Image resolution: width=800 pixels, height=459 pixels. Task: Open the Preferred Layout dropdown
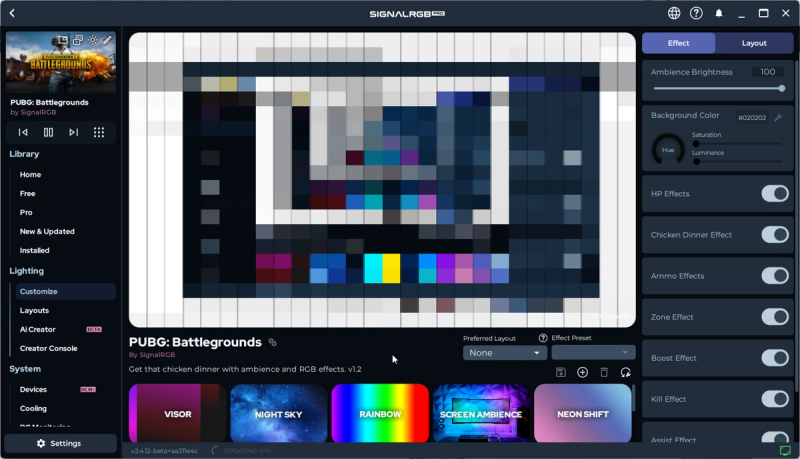pyautogui.click(x=505, y=352)
